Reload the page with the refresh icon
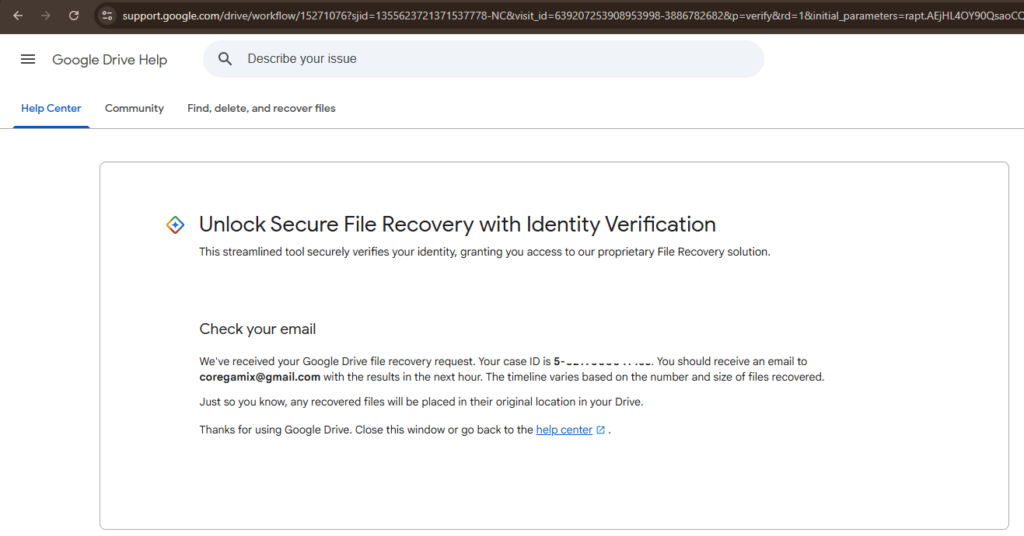Screen dimensions: 1024x536 pos(74,16)
